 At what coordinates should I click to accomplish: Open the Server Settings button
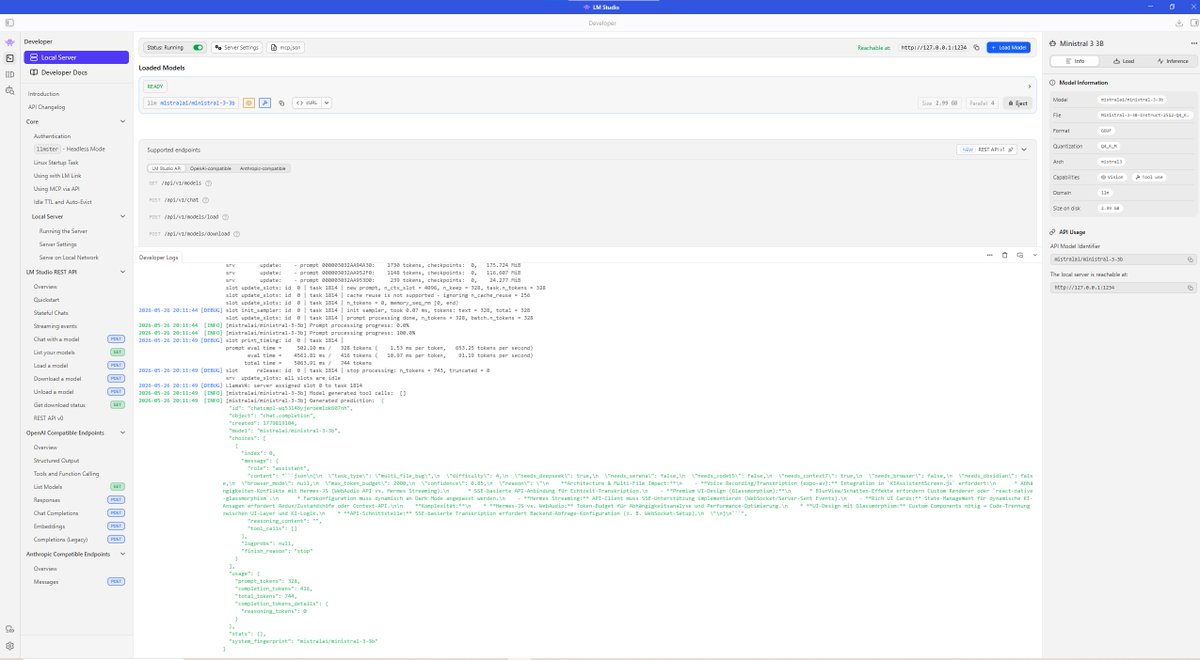click(236, 47)
